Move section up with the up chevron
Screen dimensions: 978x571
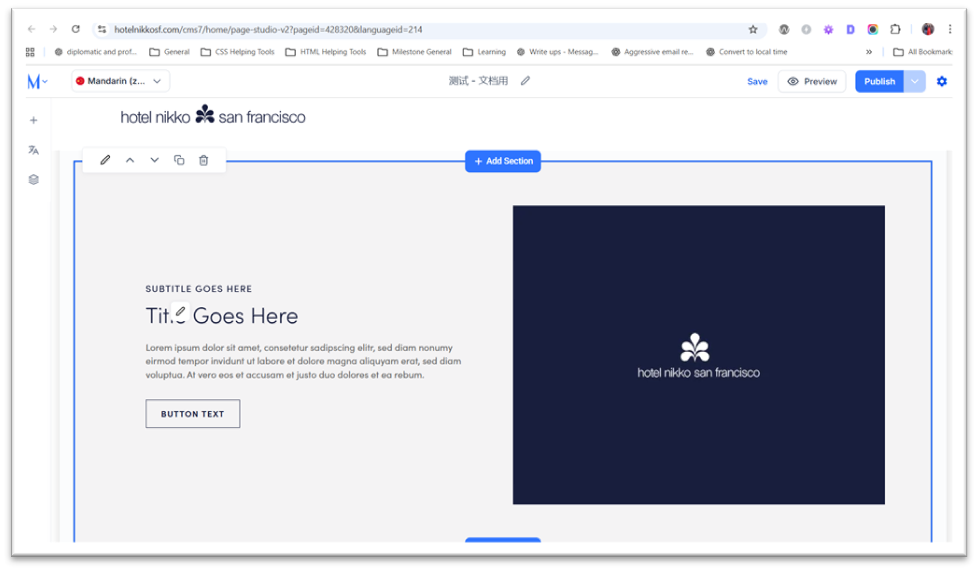coord(130,160)
